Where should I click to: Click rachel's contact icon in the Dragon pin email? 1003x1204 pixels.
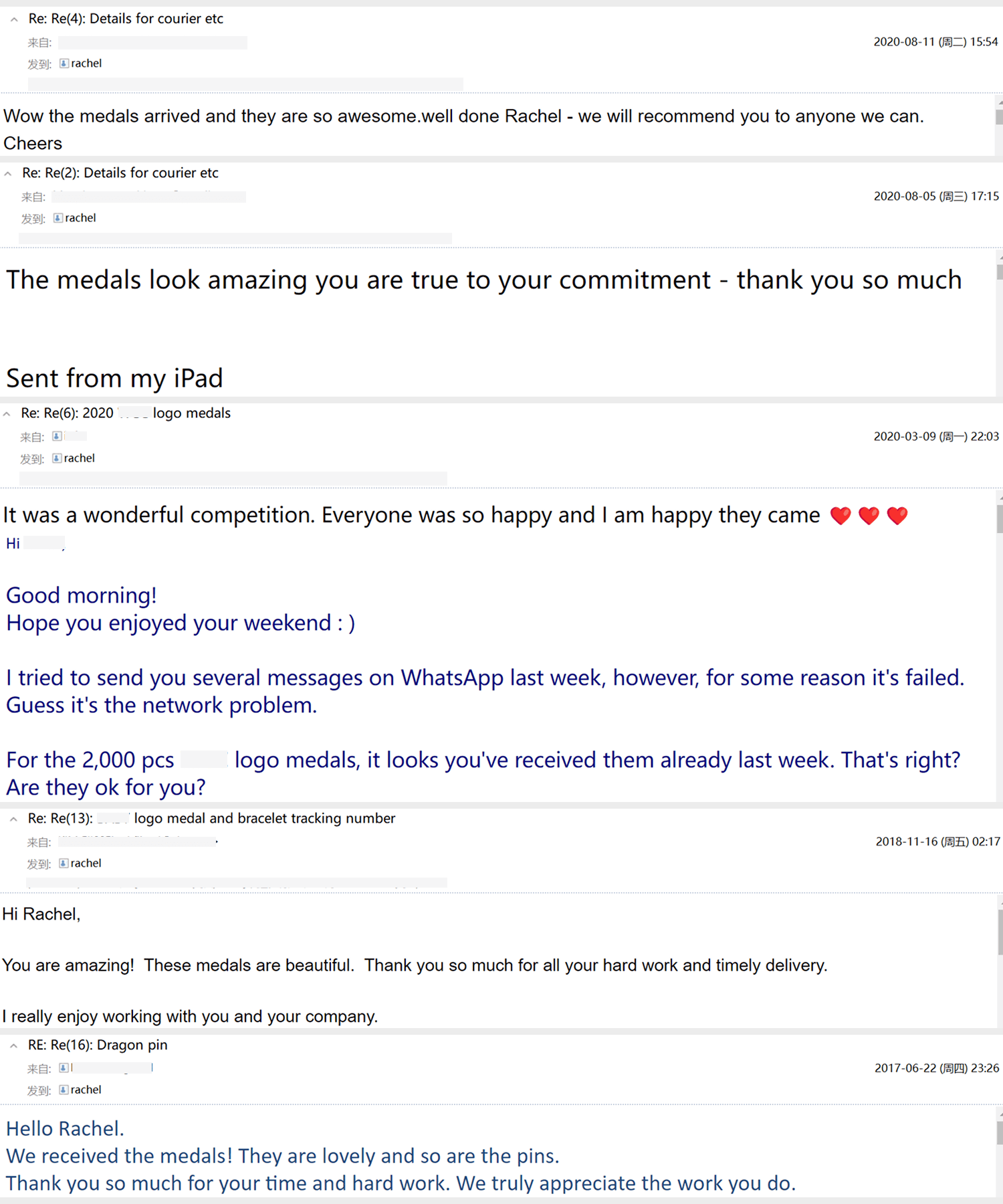pyautogui.click(x=64, y=1090)
